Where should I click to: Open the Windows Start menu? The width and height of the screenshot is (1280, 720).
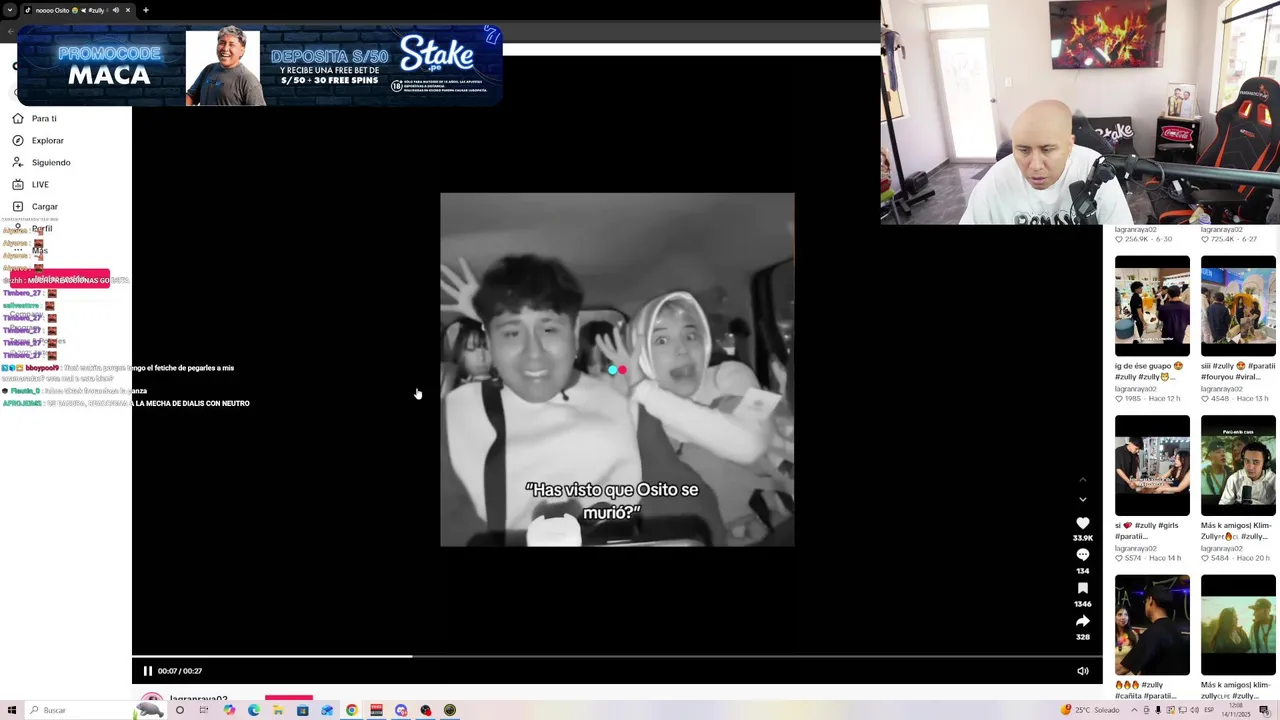click(x=12, y=710)
